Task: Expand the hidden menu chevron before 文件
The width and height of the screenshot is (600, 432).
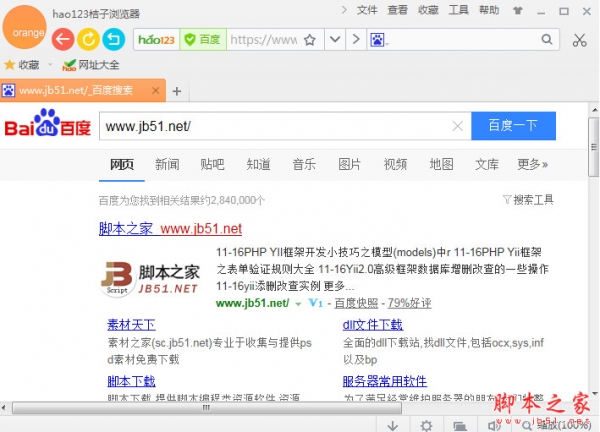Action: click(x=344, y=10)
